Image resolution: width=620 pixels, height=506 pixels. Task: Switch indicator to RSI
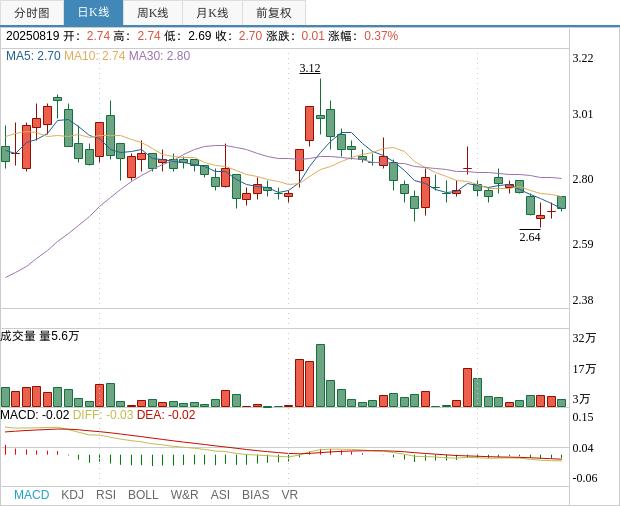click(x=106, y=495)
